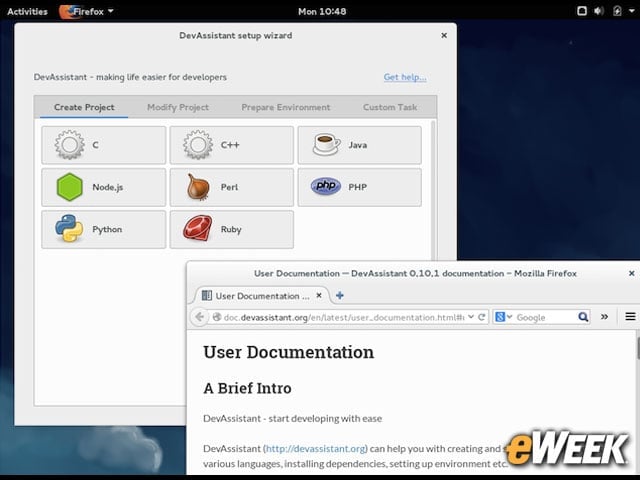Image resolution: width=640 pixels, height=480 pixels.
Task: Show more toolbar items via double chevron
Action: click(604, 316)
